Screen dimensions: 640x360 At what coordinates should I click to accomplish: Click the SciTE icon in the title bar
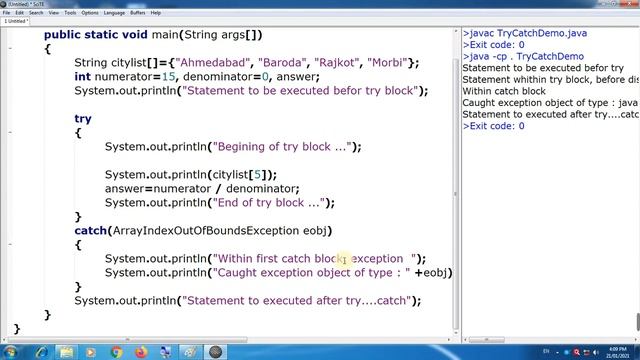coord(3,4)
